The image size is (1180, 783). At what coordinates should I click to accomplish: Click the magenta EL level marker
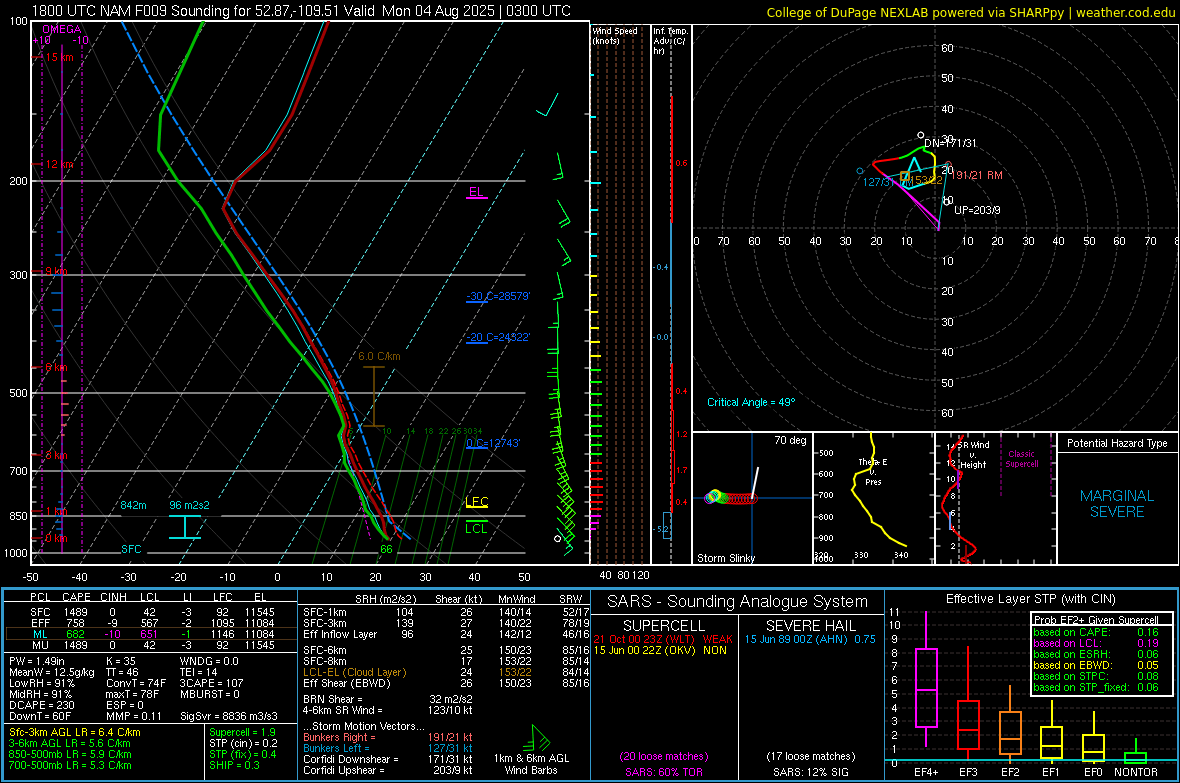[x=476, y=193]
